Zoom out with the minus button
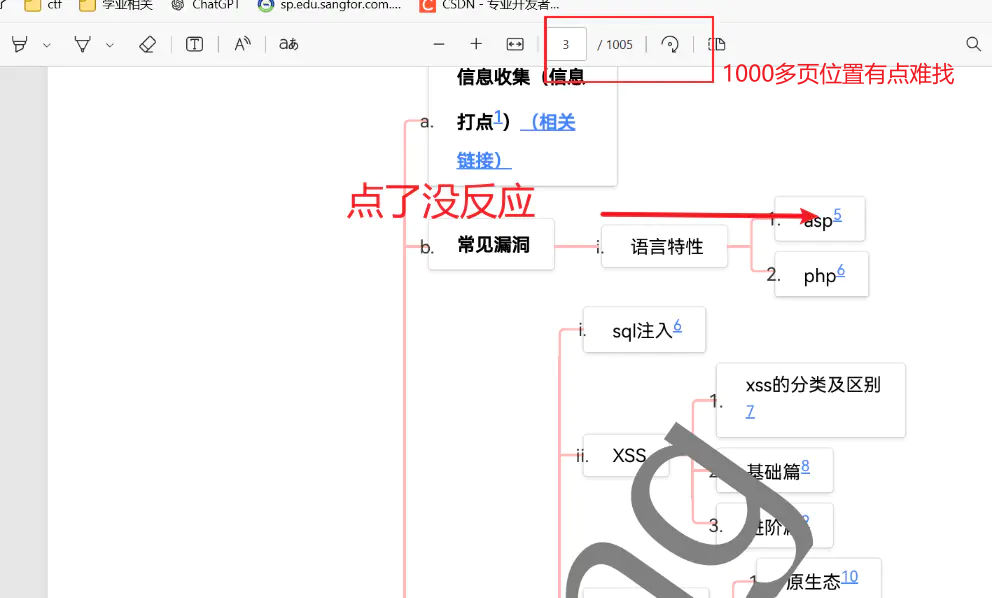Viewport: 992px width, 598px height. [x=438, y=44]
